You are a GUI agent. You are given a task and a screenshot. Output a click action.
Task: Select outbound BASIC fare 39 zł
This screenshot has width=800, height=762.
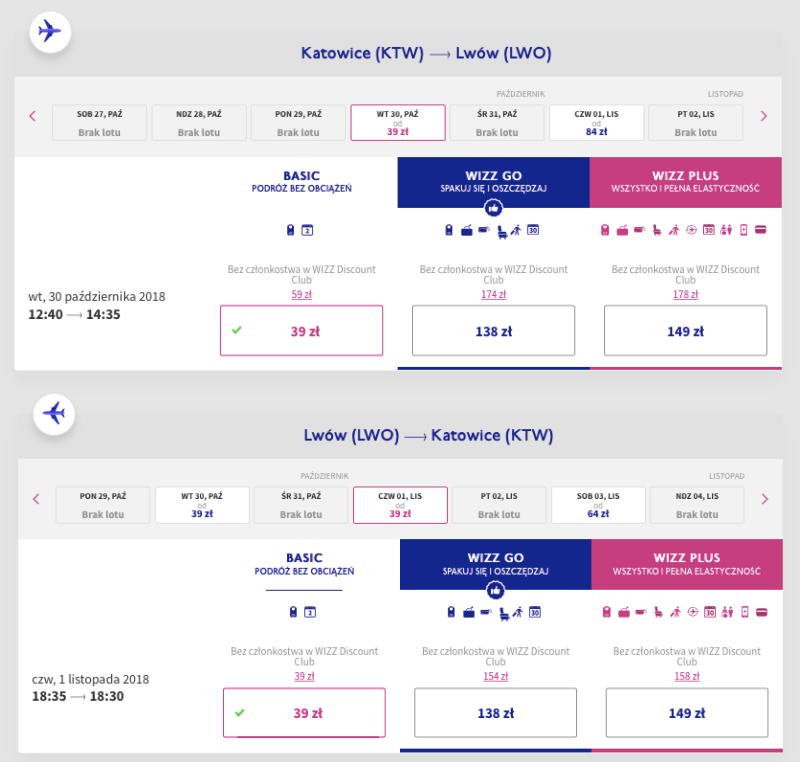click(x=302, y=331)
